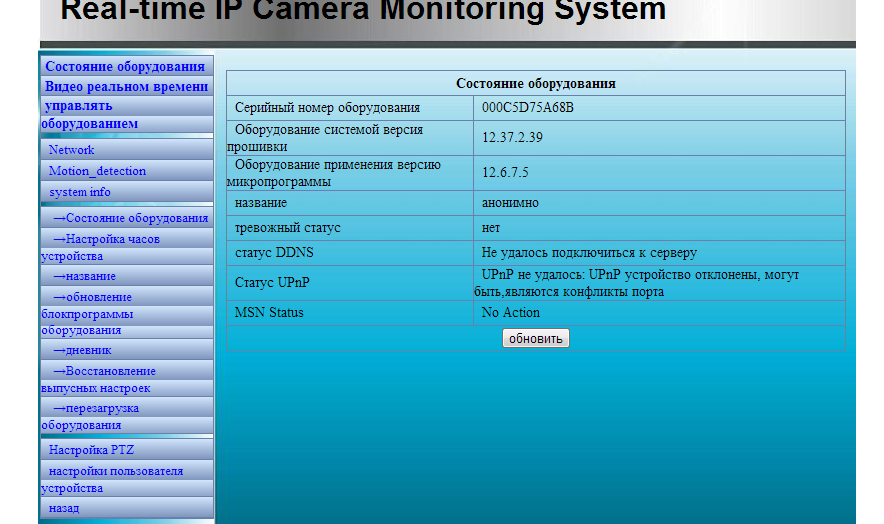Open the →дневник log page

(82, 350)
